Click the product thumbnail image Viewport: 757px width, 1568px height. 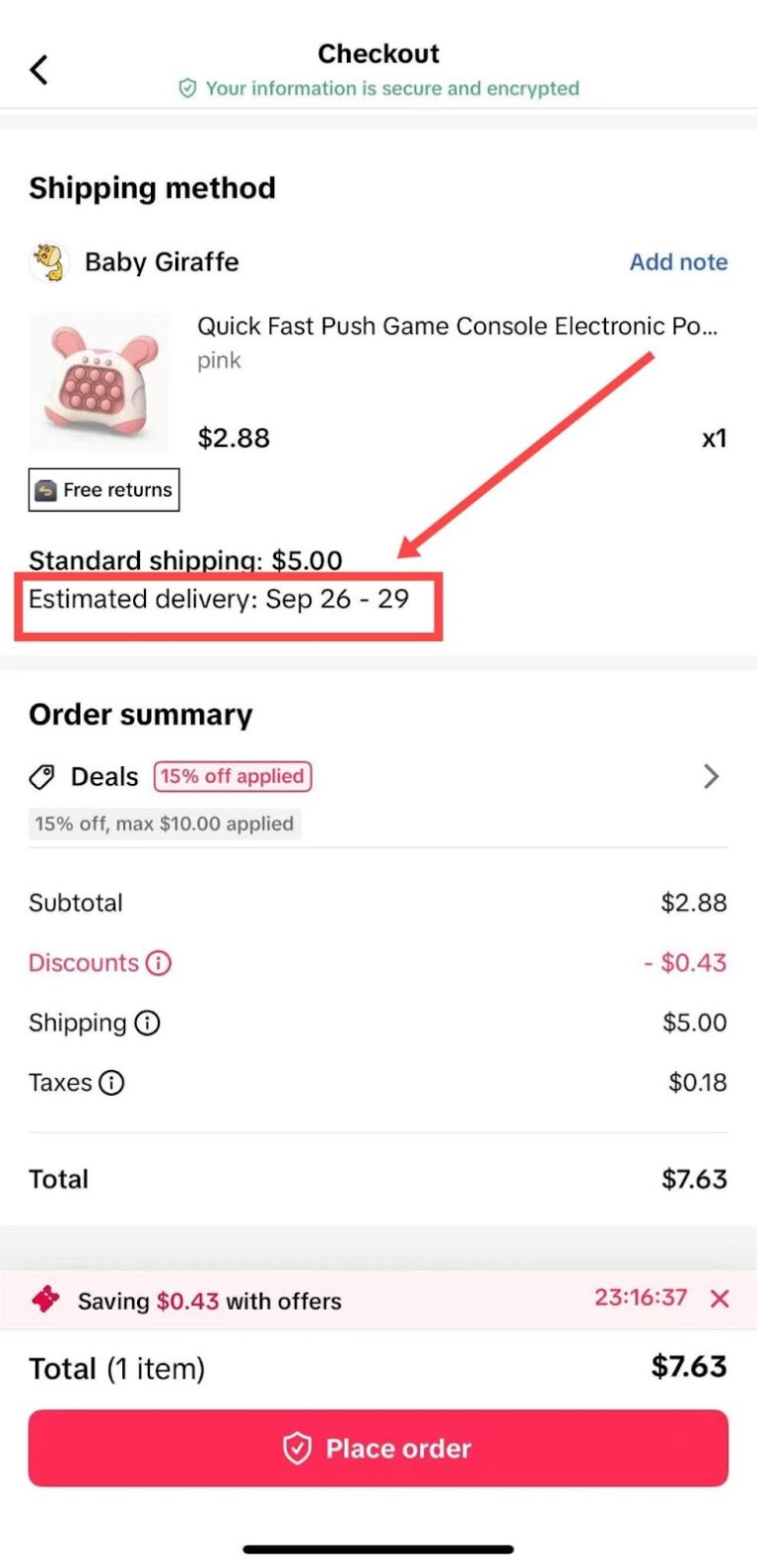(x=100, y=381)
